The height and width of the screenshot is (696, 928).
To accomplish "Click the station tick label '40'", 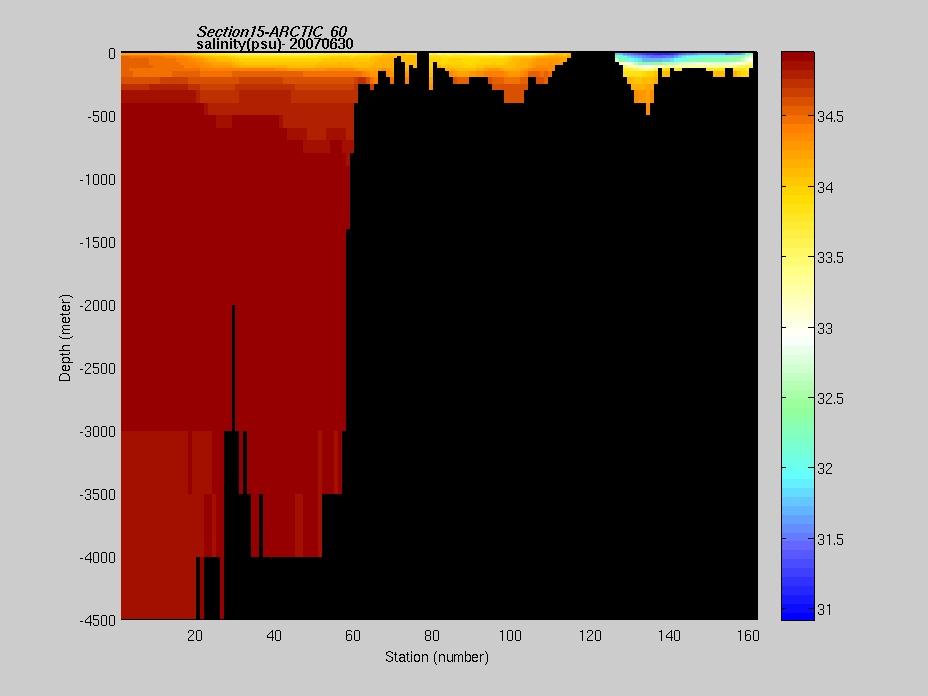I will [274, 636].
